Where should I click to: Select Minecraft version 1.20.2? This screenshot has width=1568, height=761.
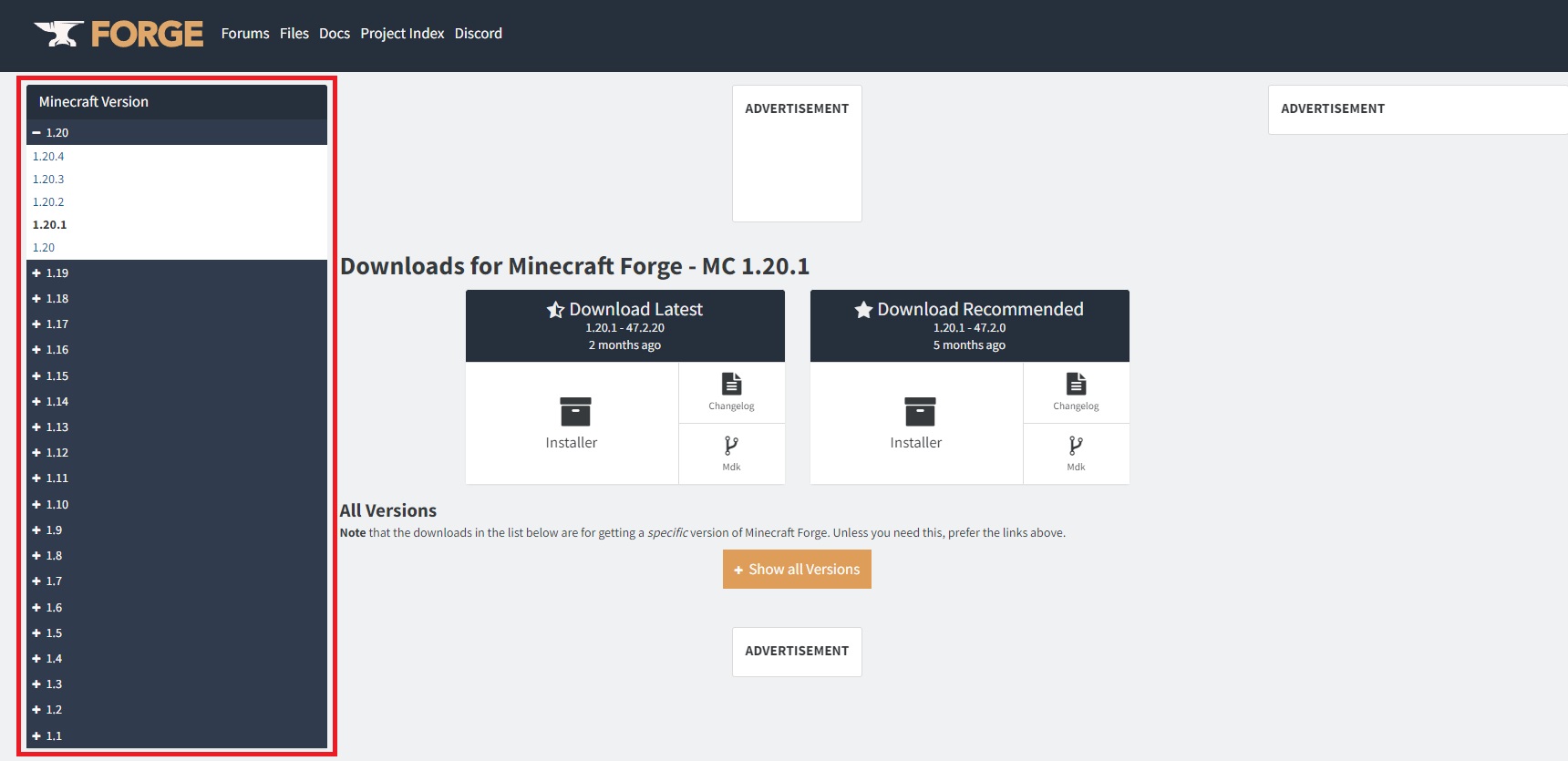click(48, 202)
